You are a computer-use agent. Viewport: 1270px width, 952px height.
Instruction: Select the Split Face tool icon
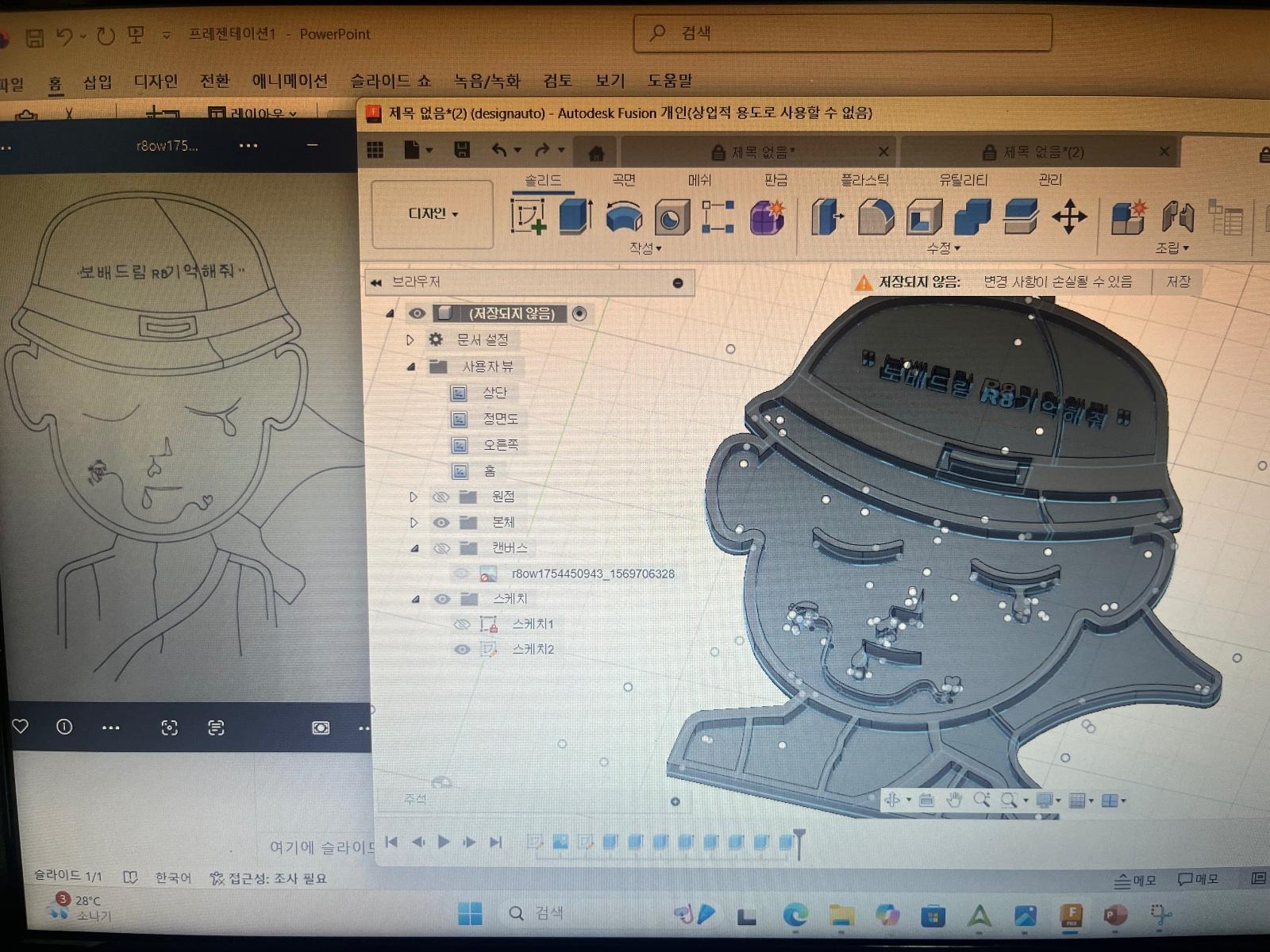coord(1021,217)
